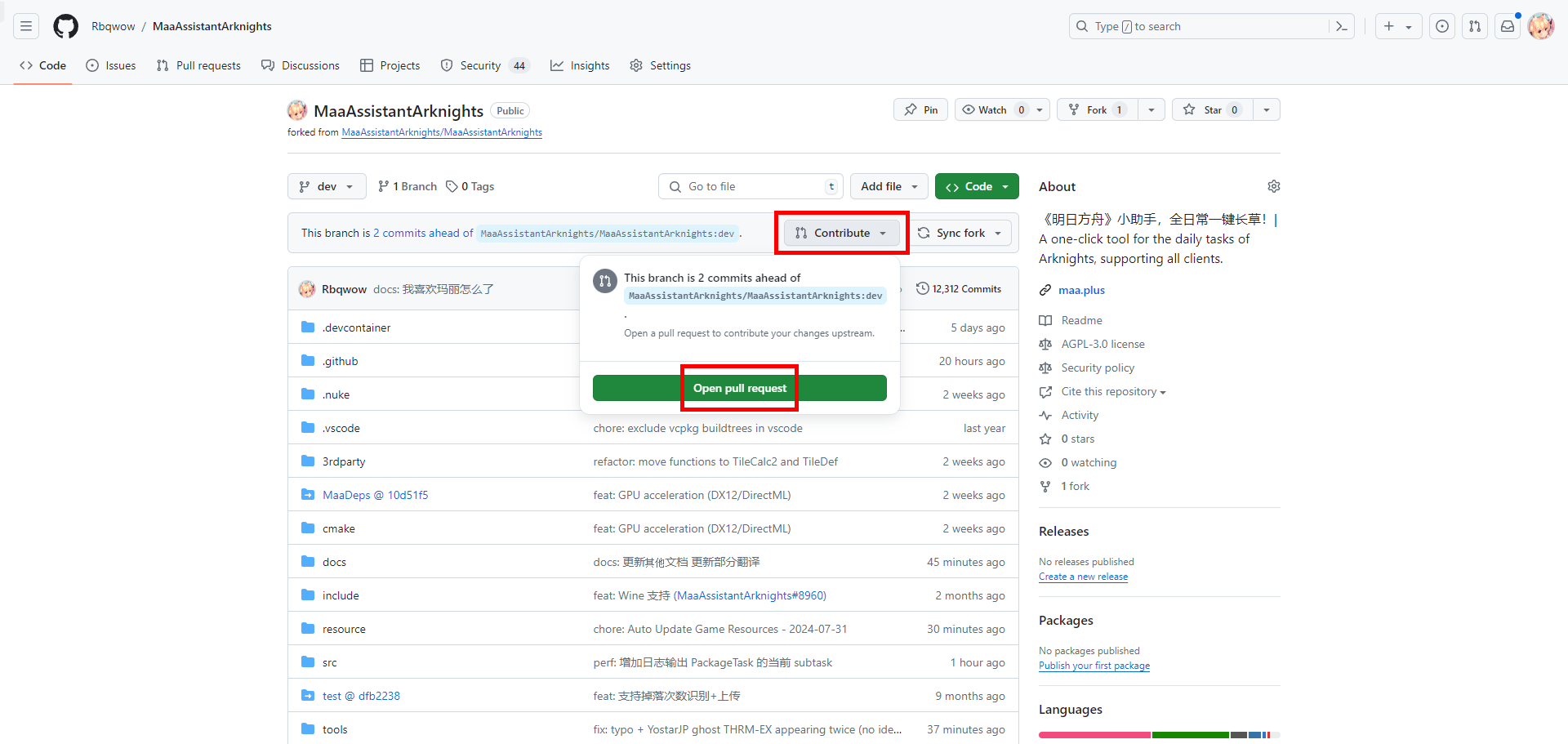Click Create a new release link
Screen dimensions: 1568x744
point(1083,577)
